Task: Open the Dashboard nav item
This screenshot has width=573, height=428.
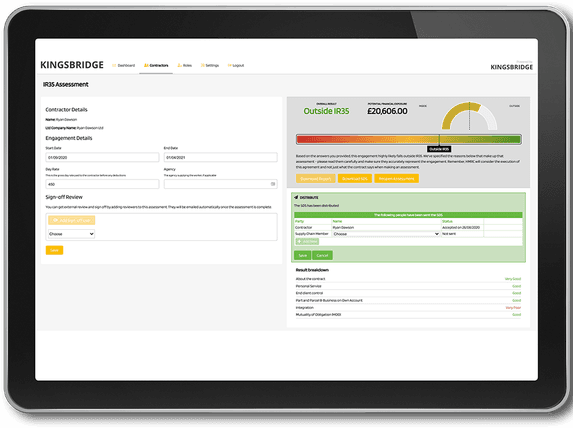Action: pyautogui.click(x=123, y=65)
